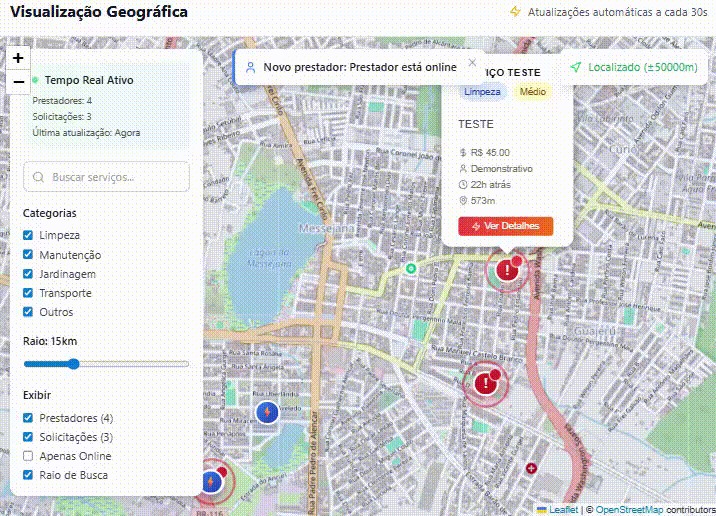Viewport: 716px width, 516px height.
Task: Uncheck the Limpeza category
Action: pyautogui.click(x=28, y=235)
